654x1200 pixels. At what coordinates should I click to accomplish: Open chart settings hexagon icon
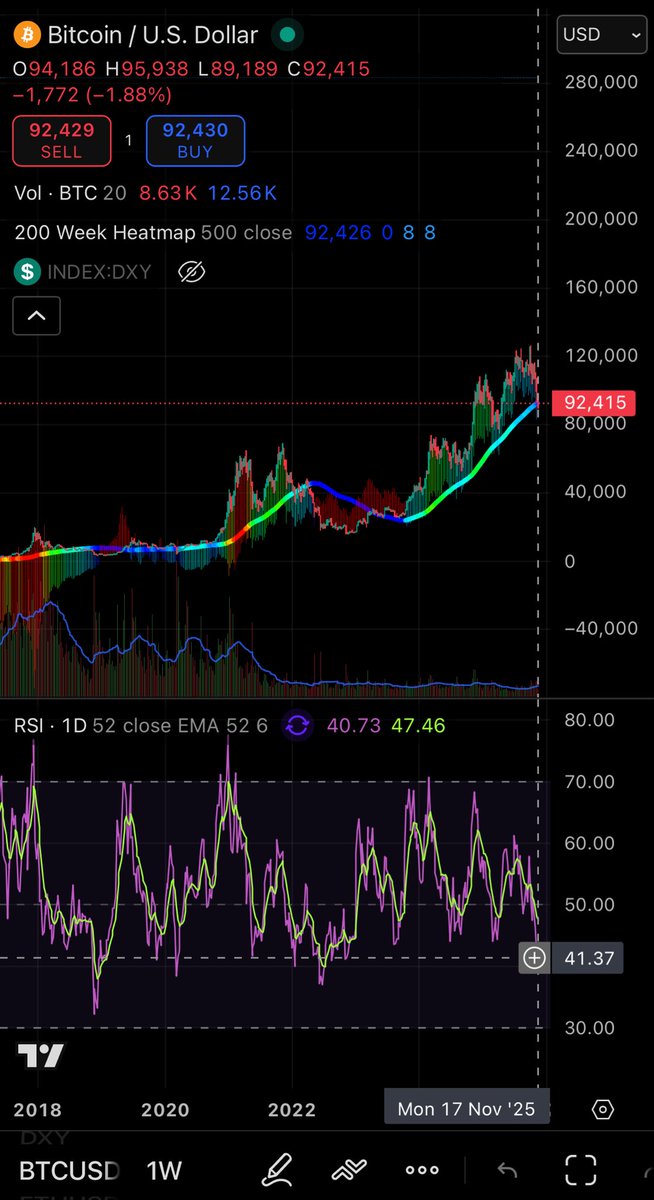(603, 1109)
